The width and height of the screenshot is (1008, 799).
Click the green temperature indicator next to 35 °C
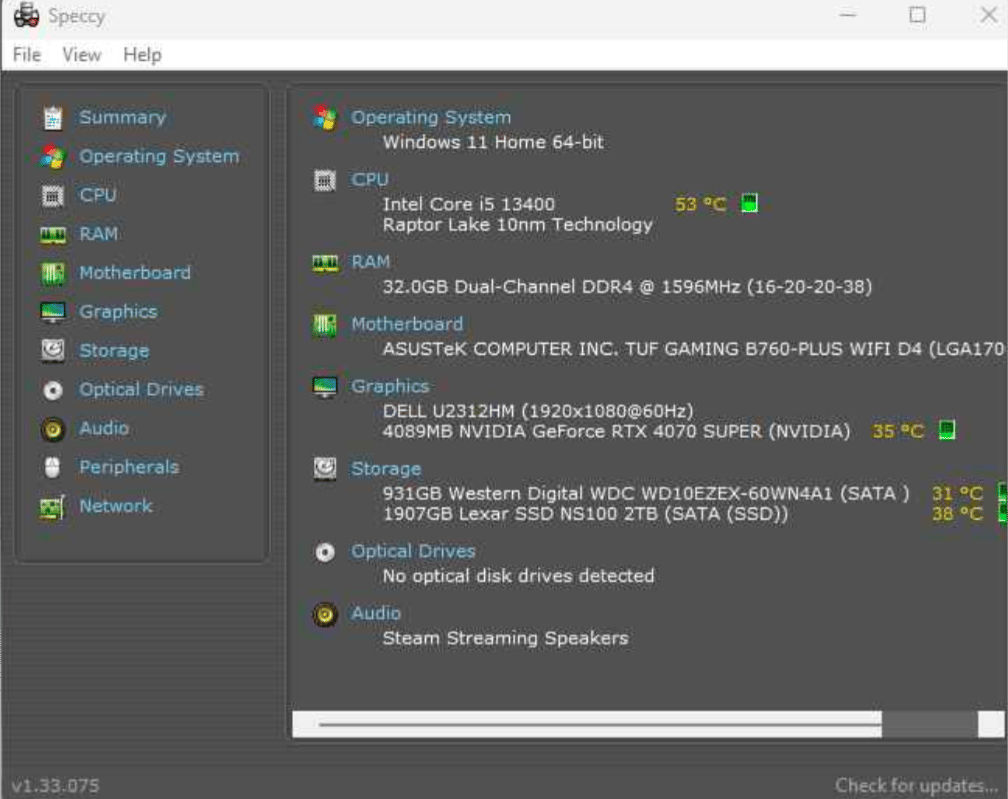click(x=946, y=430)
